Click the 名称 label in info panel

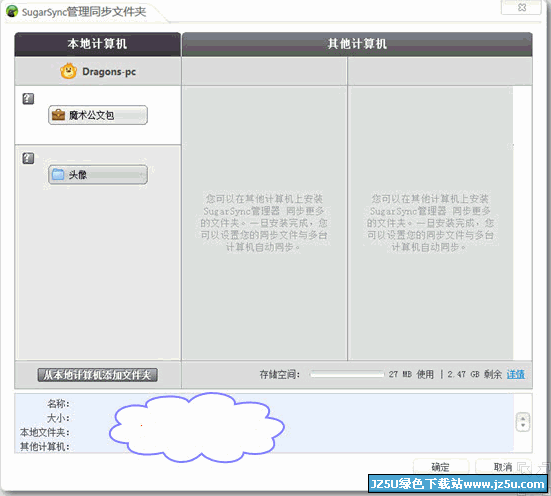[58, 404]
